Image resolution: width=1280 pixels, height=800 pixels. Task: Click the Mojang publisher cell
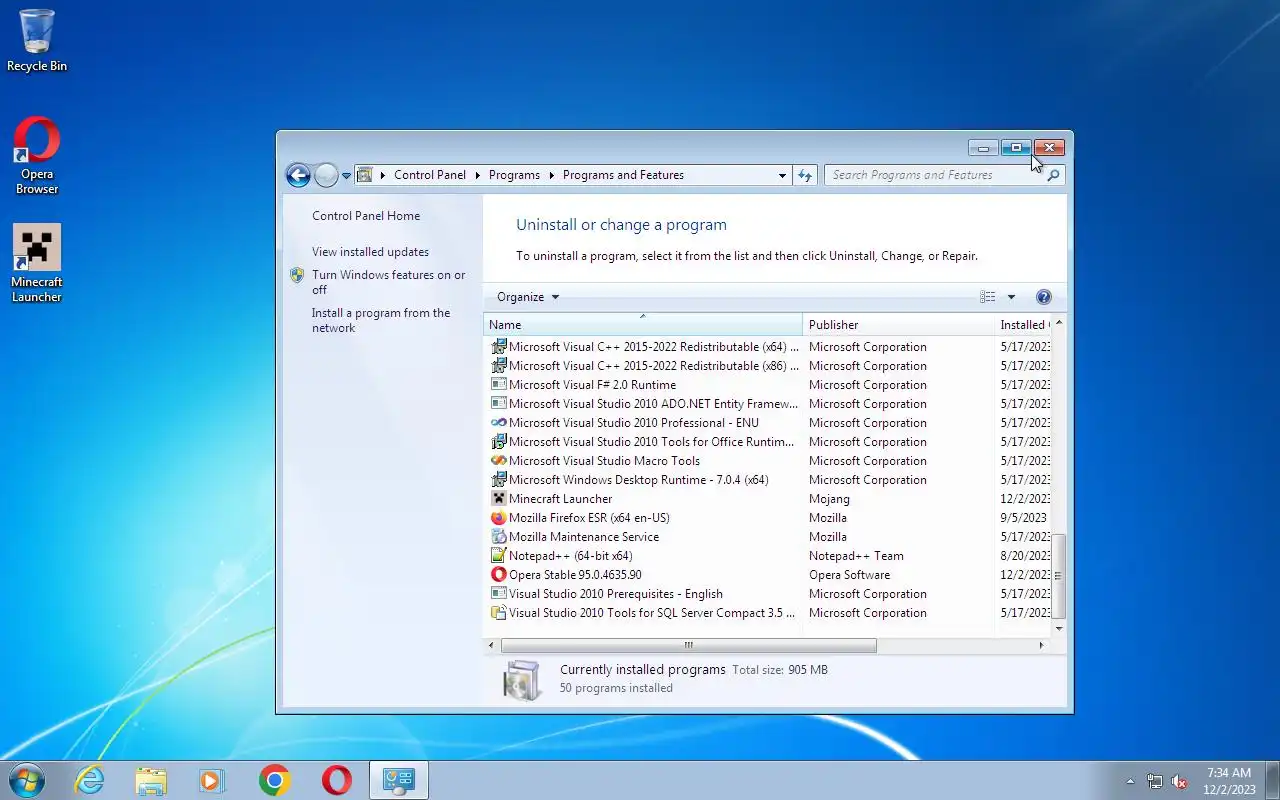(x=829, y=499)
